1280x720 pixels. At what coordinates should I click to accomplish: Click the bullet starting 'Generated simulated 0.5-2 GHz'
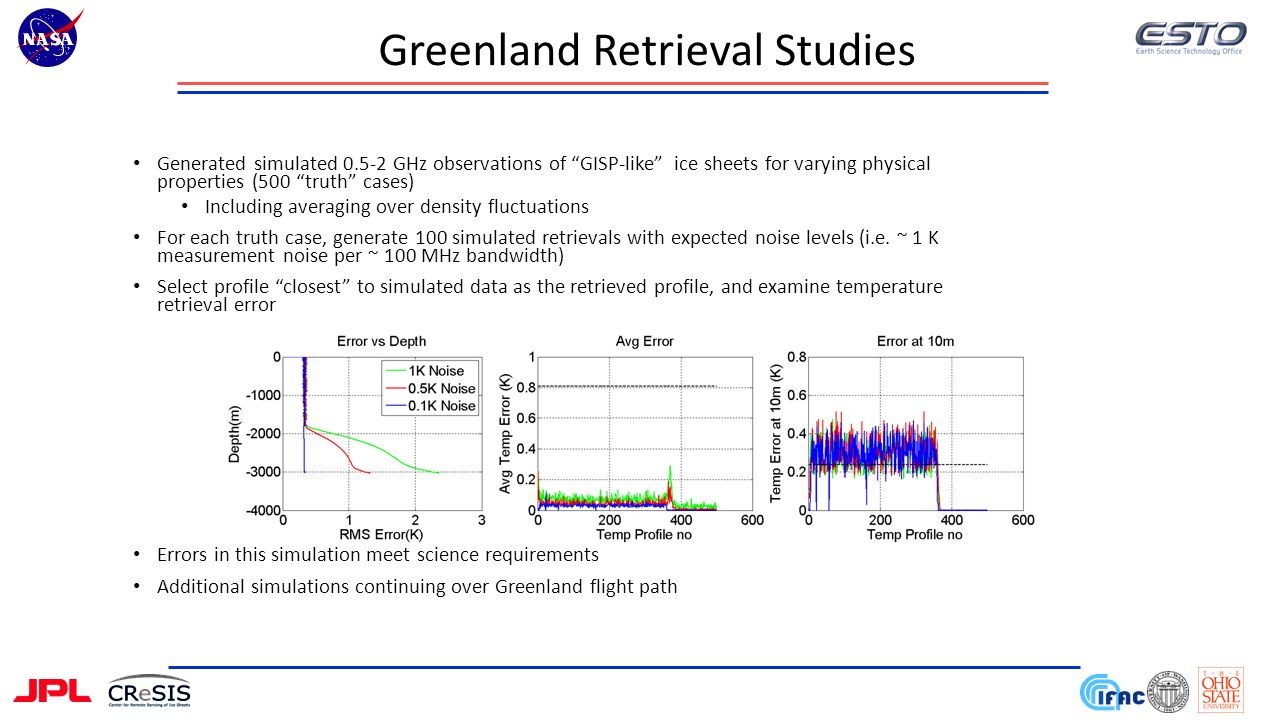[543, 172]
